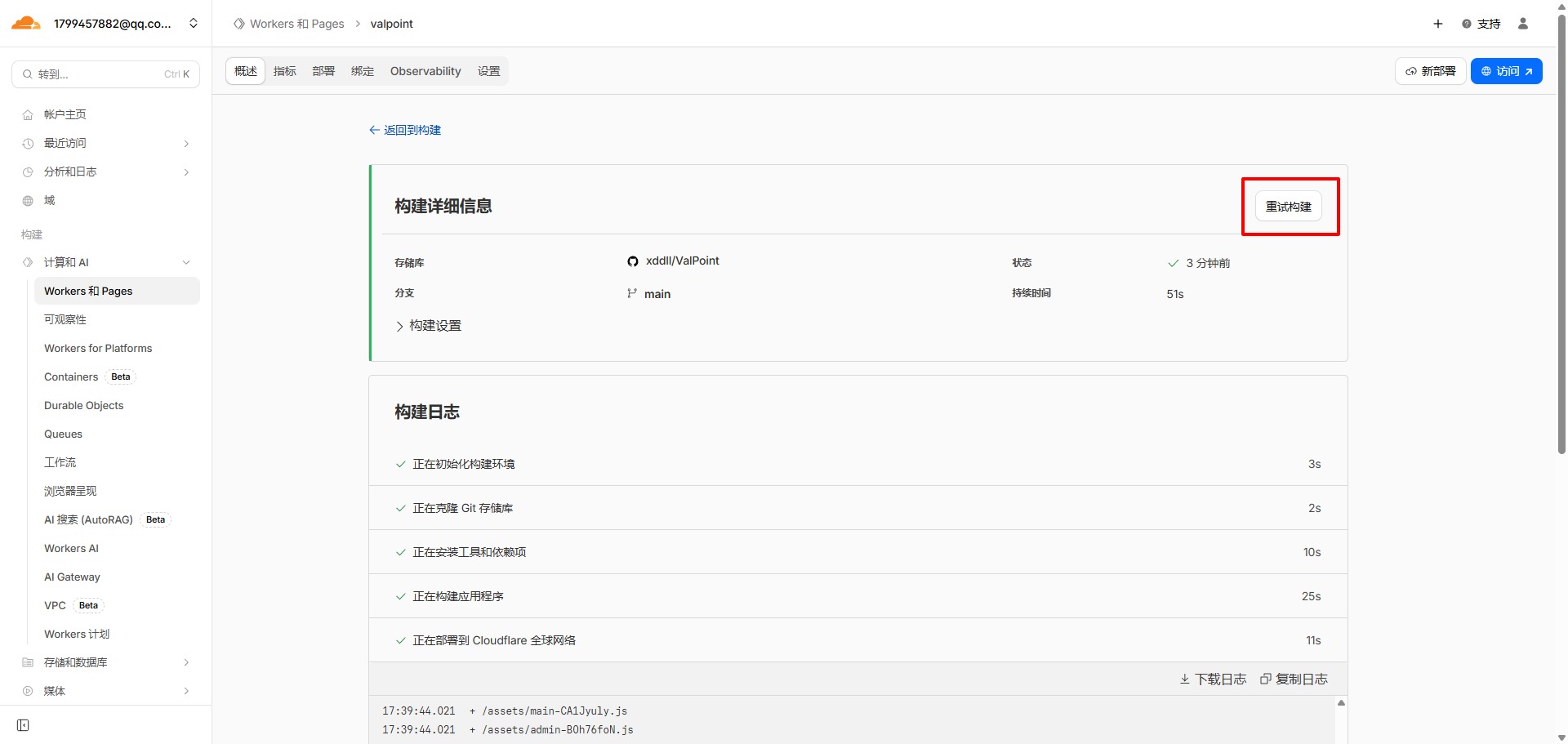Click the blue 访问 button
Screen dimensions: 1568x744
pos(1507,71)
